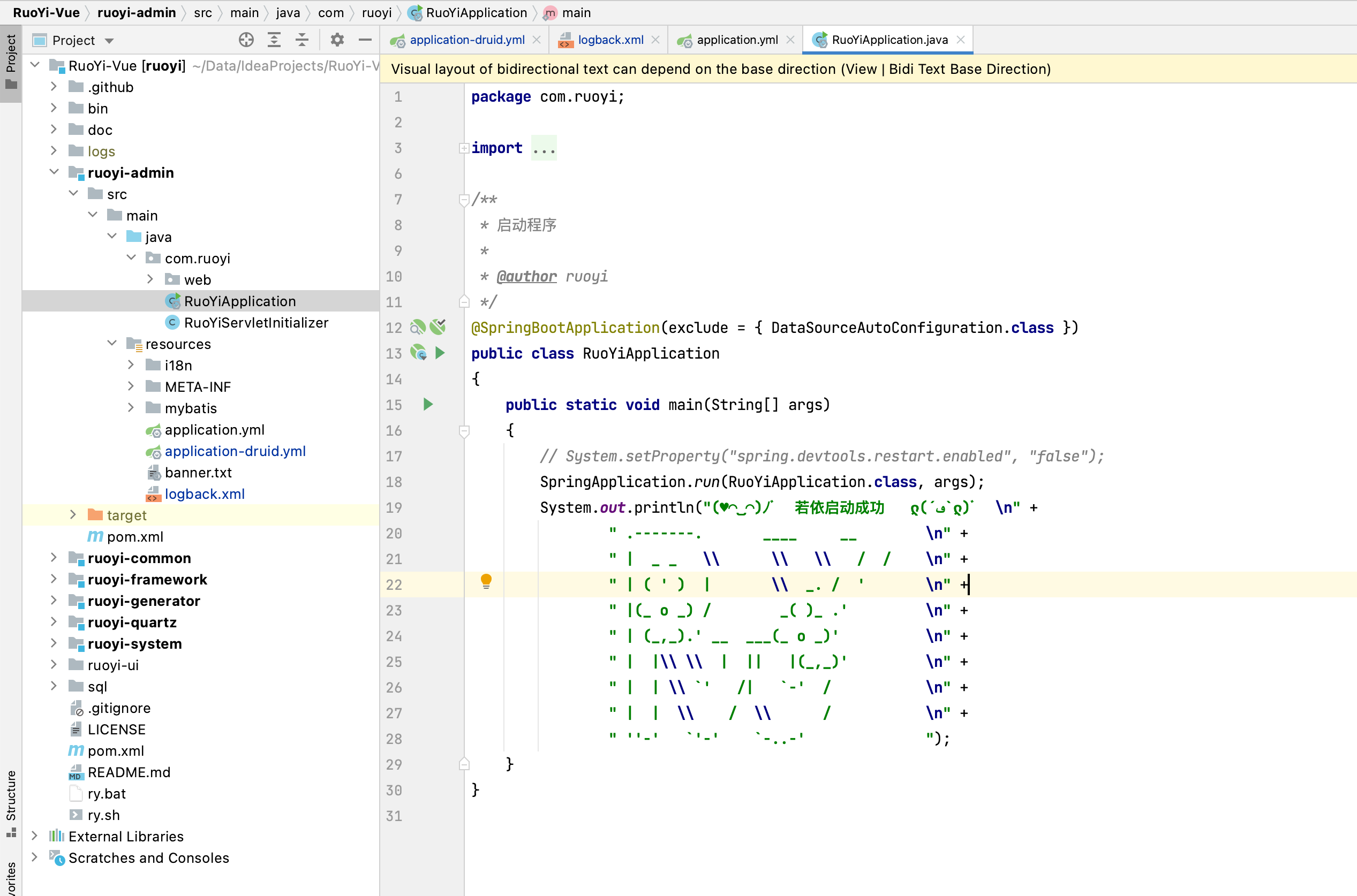The width and height of the screenshot is (1357, 896).
Task: Select the ruoyi-ui folder
Action: (113, 665)
